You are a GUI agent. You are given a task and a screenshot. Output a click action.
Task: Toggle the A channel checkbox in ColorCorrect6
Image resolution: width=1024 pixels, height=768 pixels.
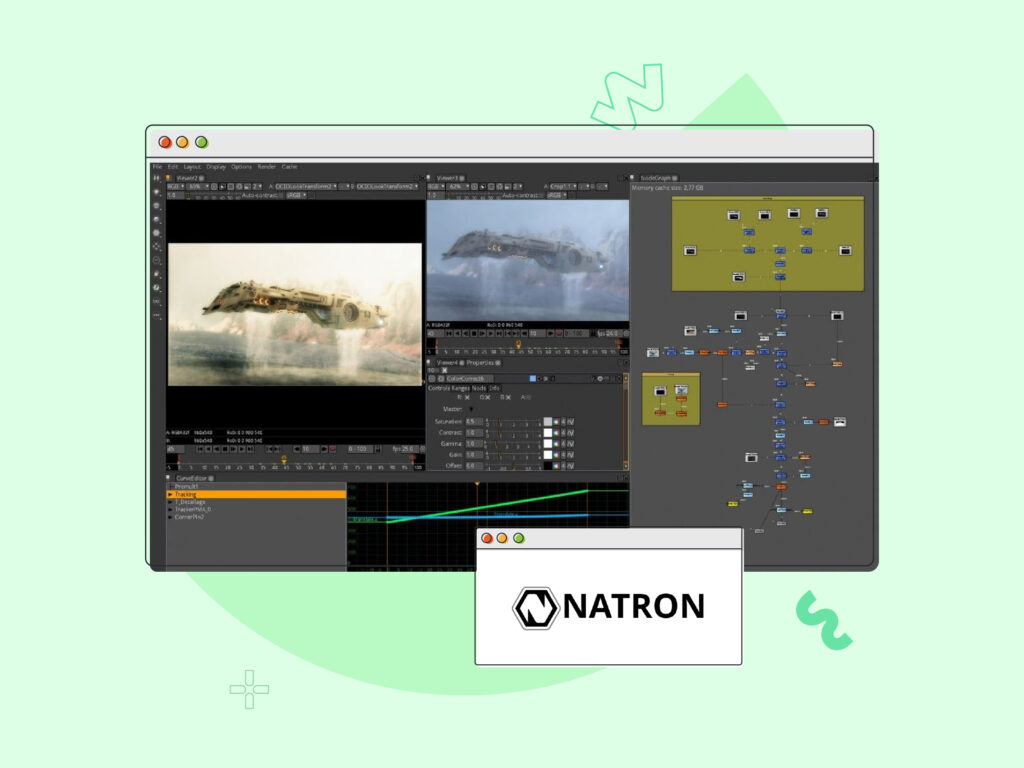(528, 397)
